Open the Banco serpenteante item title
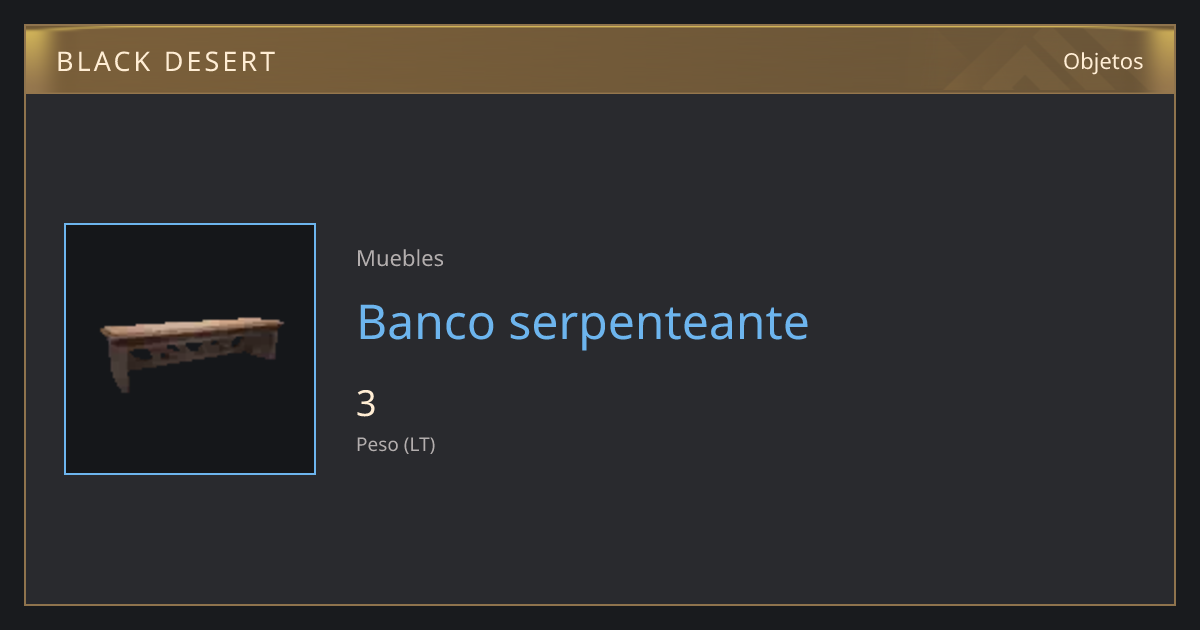 point(583,322)
